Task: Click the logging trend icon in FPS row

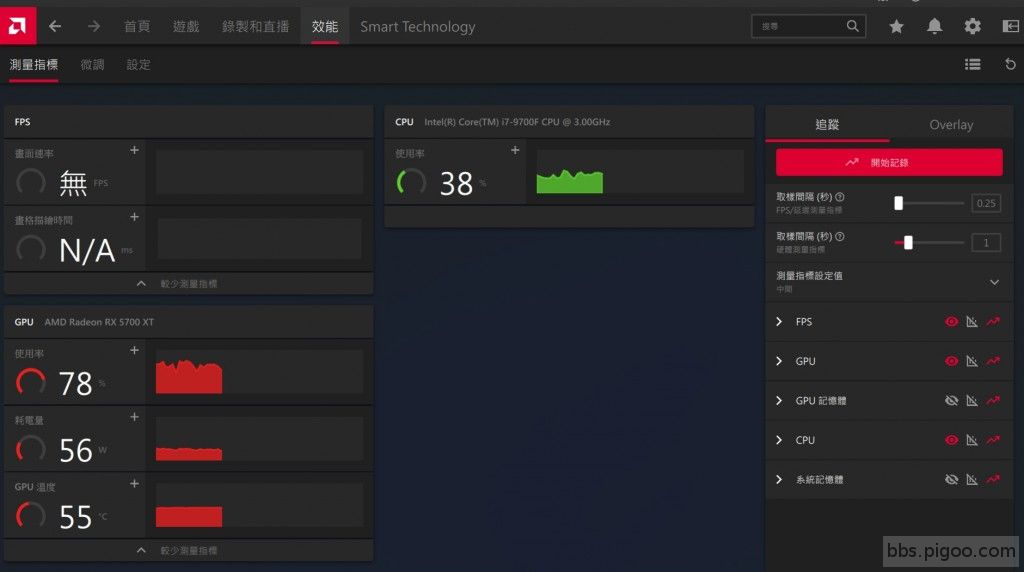Action: (993, 321)
